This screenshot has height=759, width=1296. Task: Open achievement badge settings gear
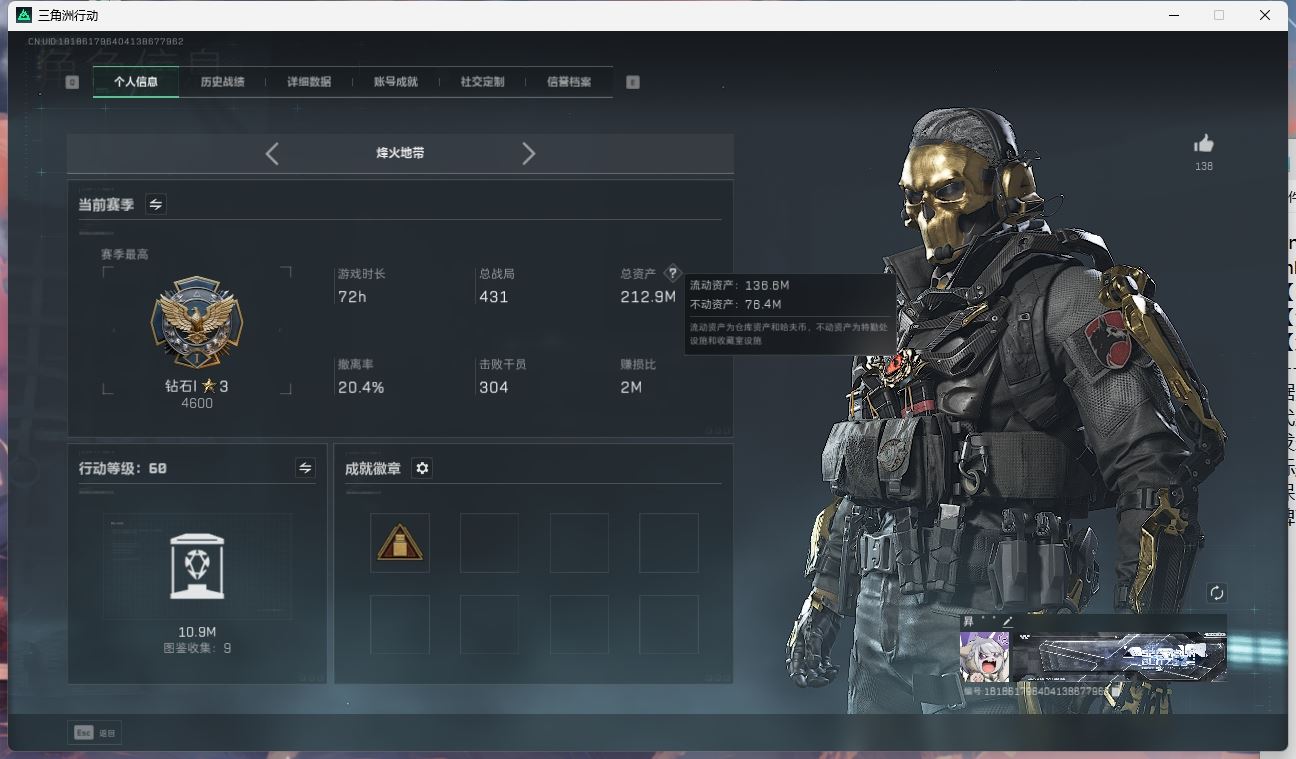click(x=422, y=468)
